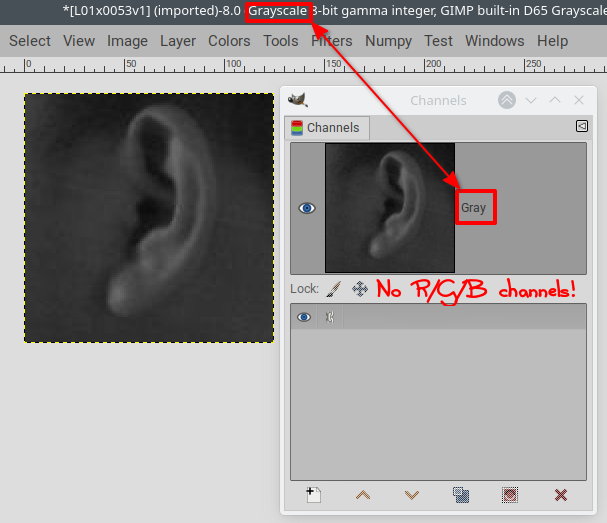
Task: Maximize the Channels window with up chevron
Action: [555, 100]
